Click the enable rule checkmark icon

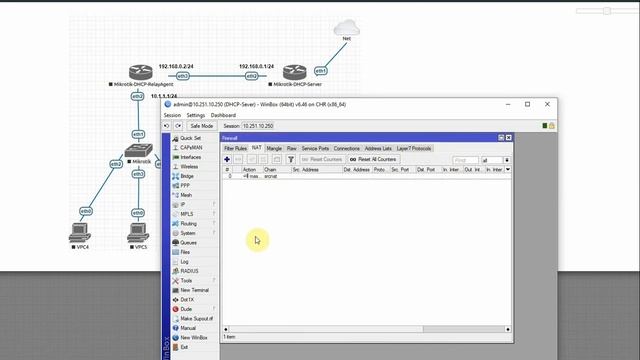(252, 159)
